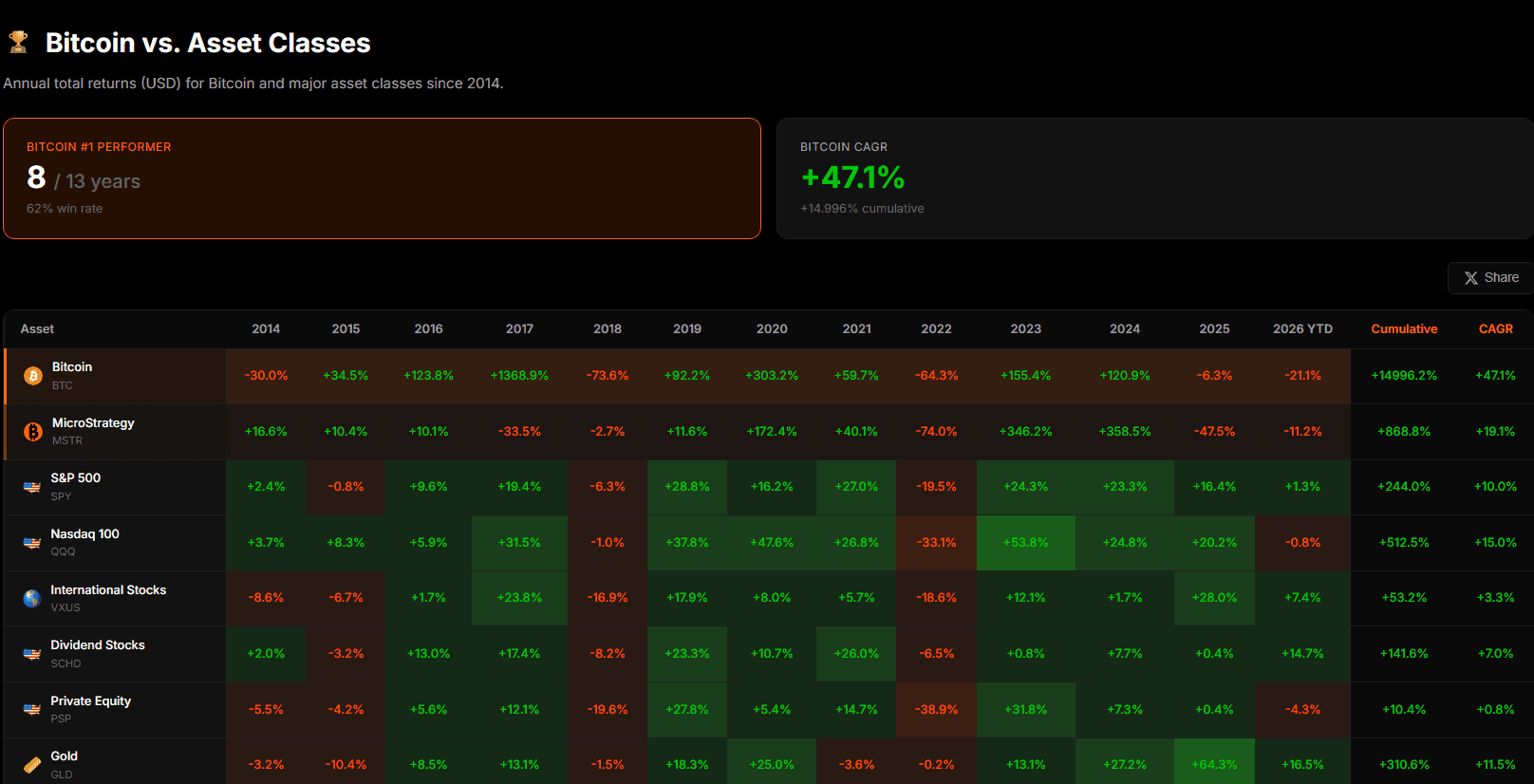This screenshot has width=1534, height=784.
Task: Sort by the CAGR column header
Action: [x=1495, y=329]
